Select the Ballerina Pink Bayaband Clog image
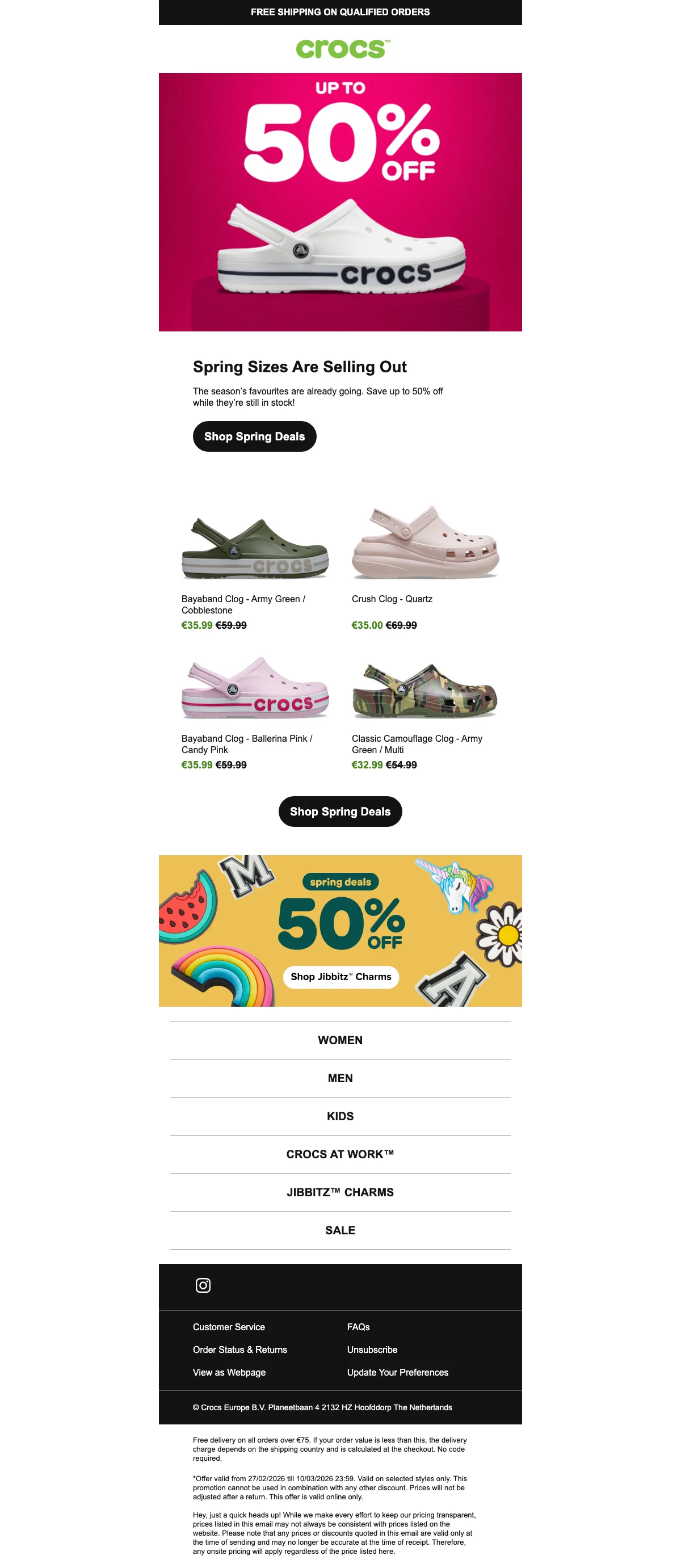Screen dimensions: 681x1568 [255, 687]
